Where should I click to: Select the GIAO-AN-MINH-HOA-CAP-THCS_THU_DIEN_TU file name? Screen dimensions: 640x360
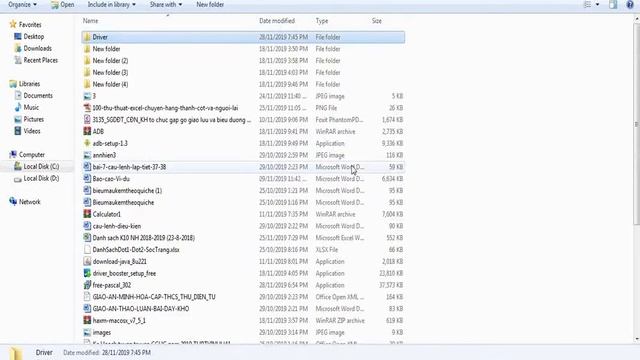(x=154, y=297)
